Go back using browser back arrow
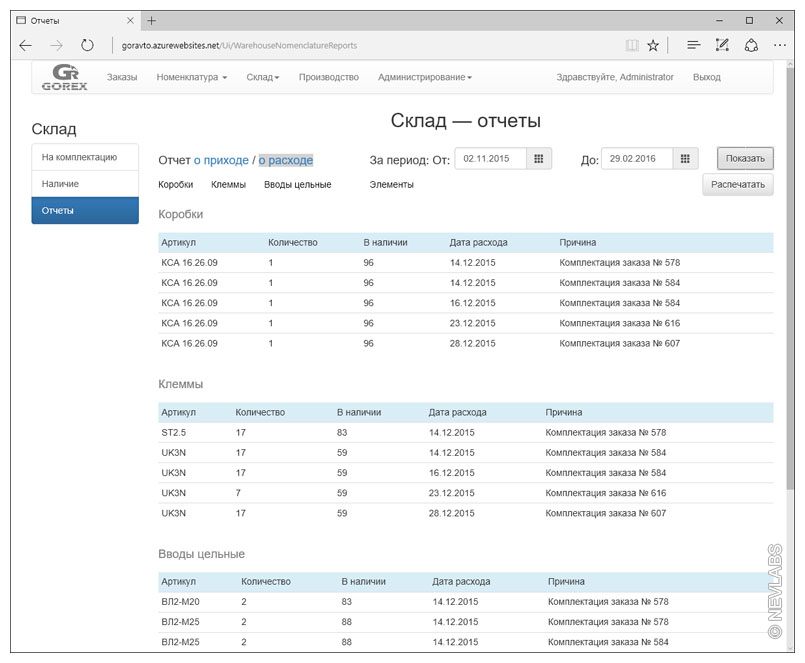Viewport: 805px width, 663px height. 25,45
